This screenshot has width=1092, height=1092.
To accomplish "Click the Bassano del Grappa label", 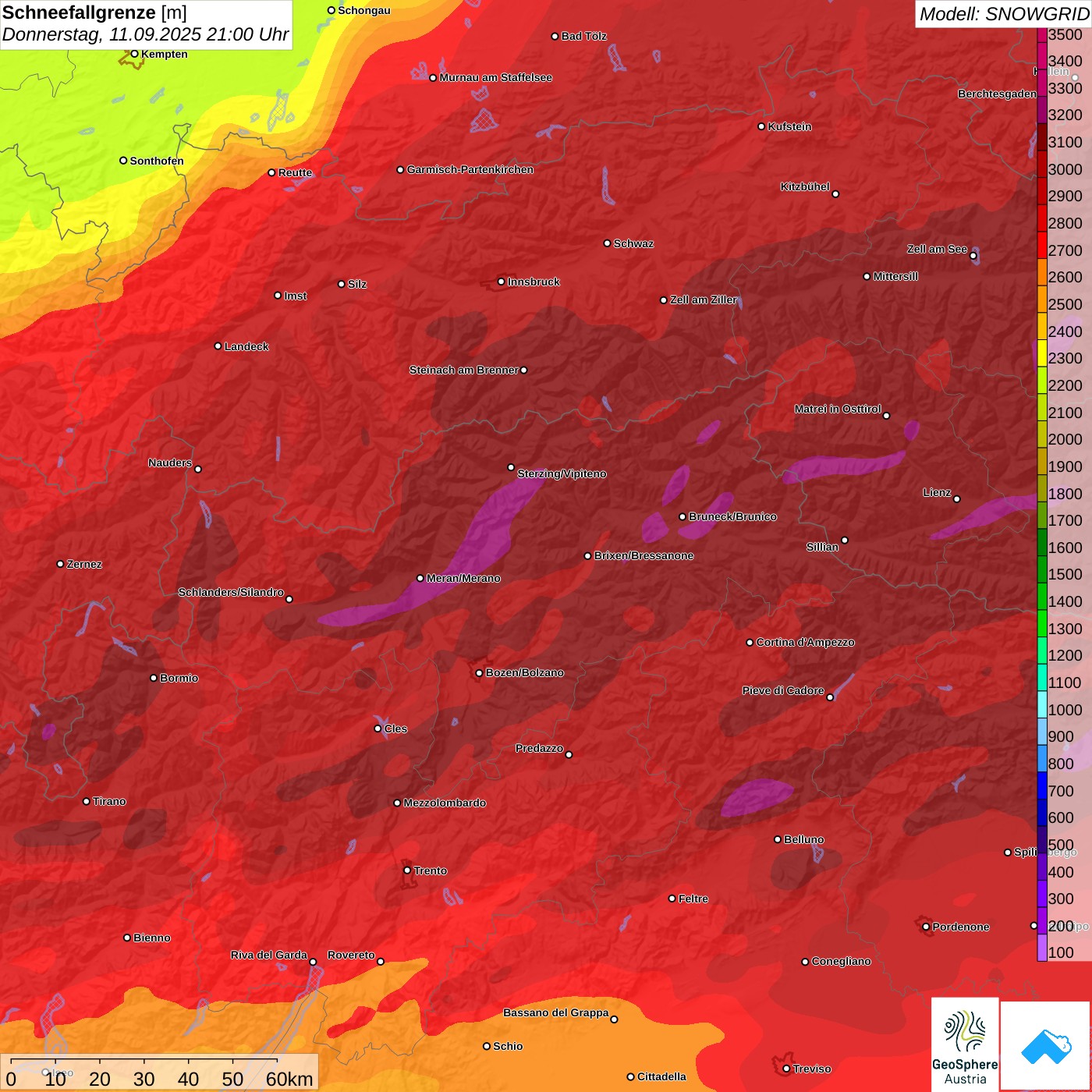I will tap(555, 1012).
